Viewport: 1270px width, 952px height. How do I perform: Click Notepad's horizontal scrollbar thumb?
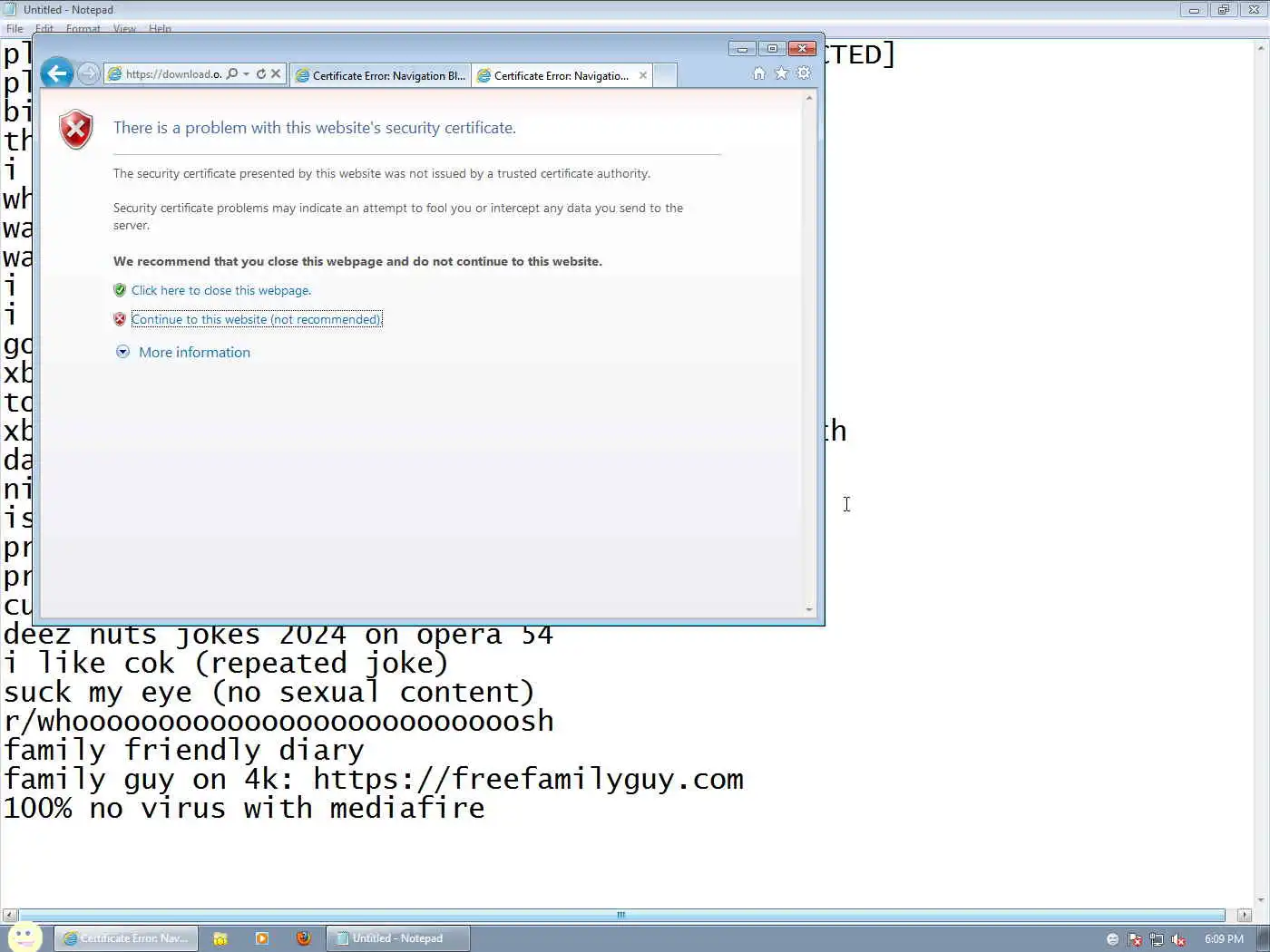[621, 916]
